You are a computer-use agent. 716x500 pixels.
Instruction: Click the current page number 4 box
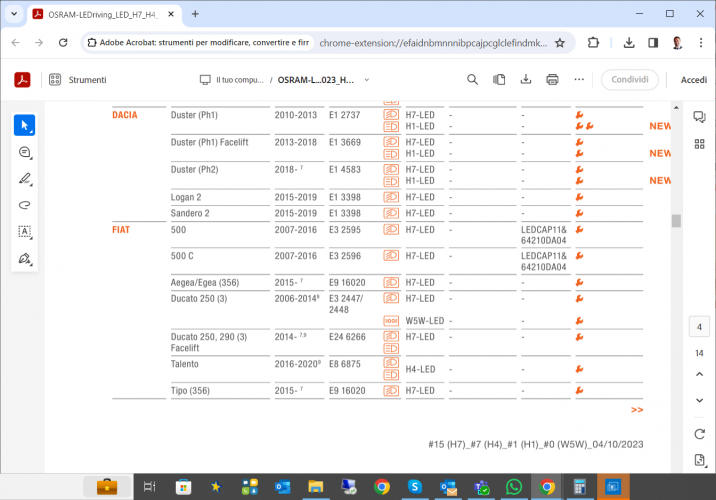click(x=699, y=327)
